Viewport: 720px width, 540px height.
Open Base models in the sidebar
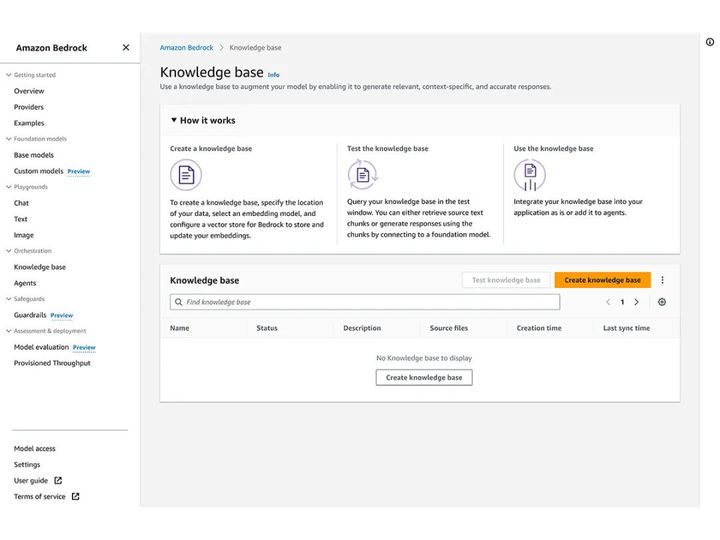tap(34, 155)
